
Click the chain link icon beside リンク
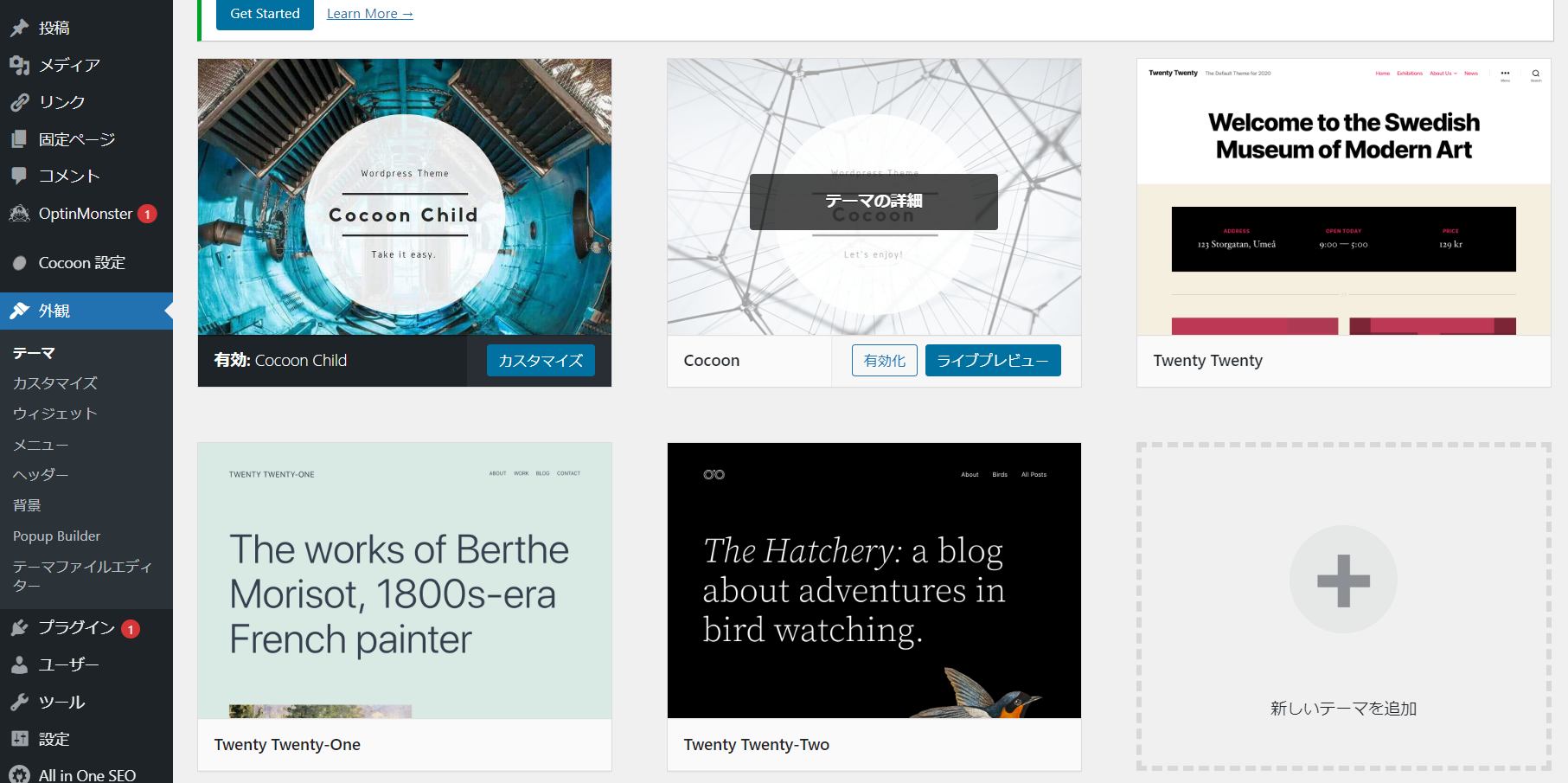tap(19, 102)
